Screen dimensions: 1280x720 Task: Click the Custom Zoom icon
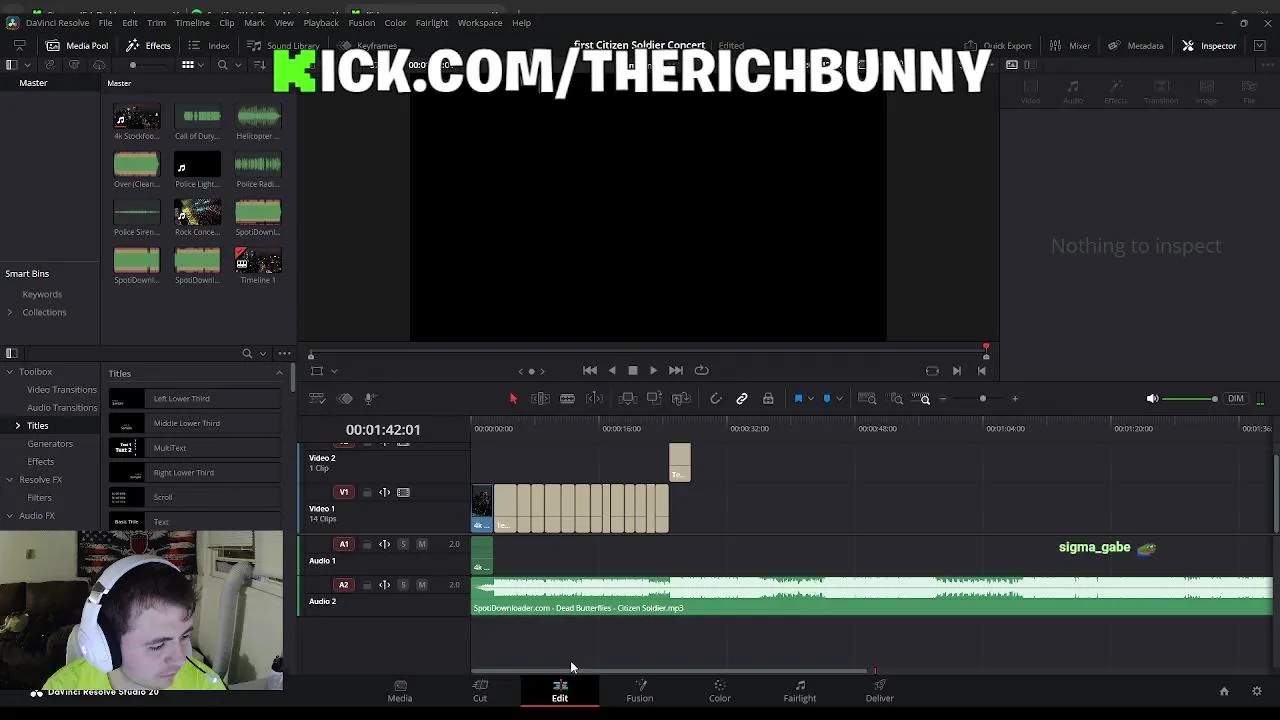tap(922, 399)
